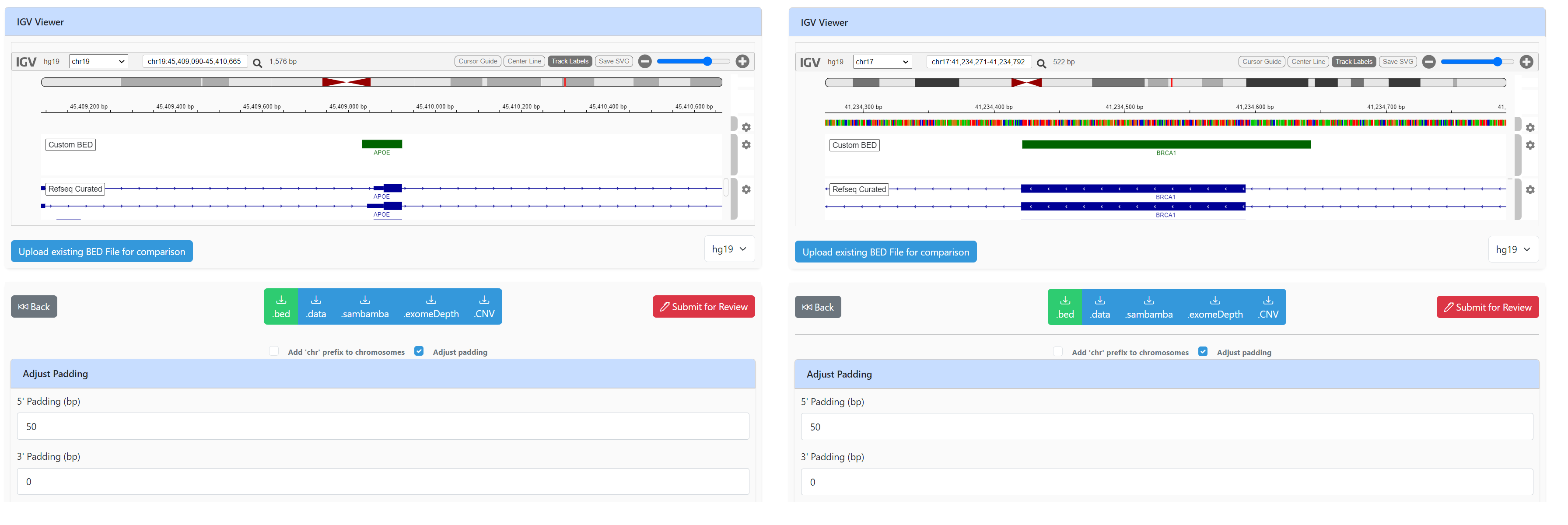Zoom in with plus icon, left viewer

[x=742, y=62]
